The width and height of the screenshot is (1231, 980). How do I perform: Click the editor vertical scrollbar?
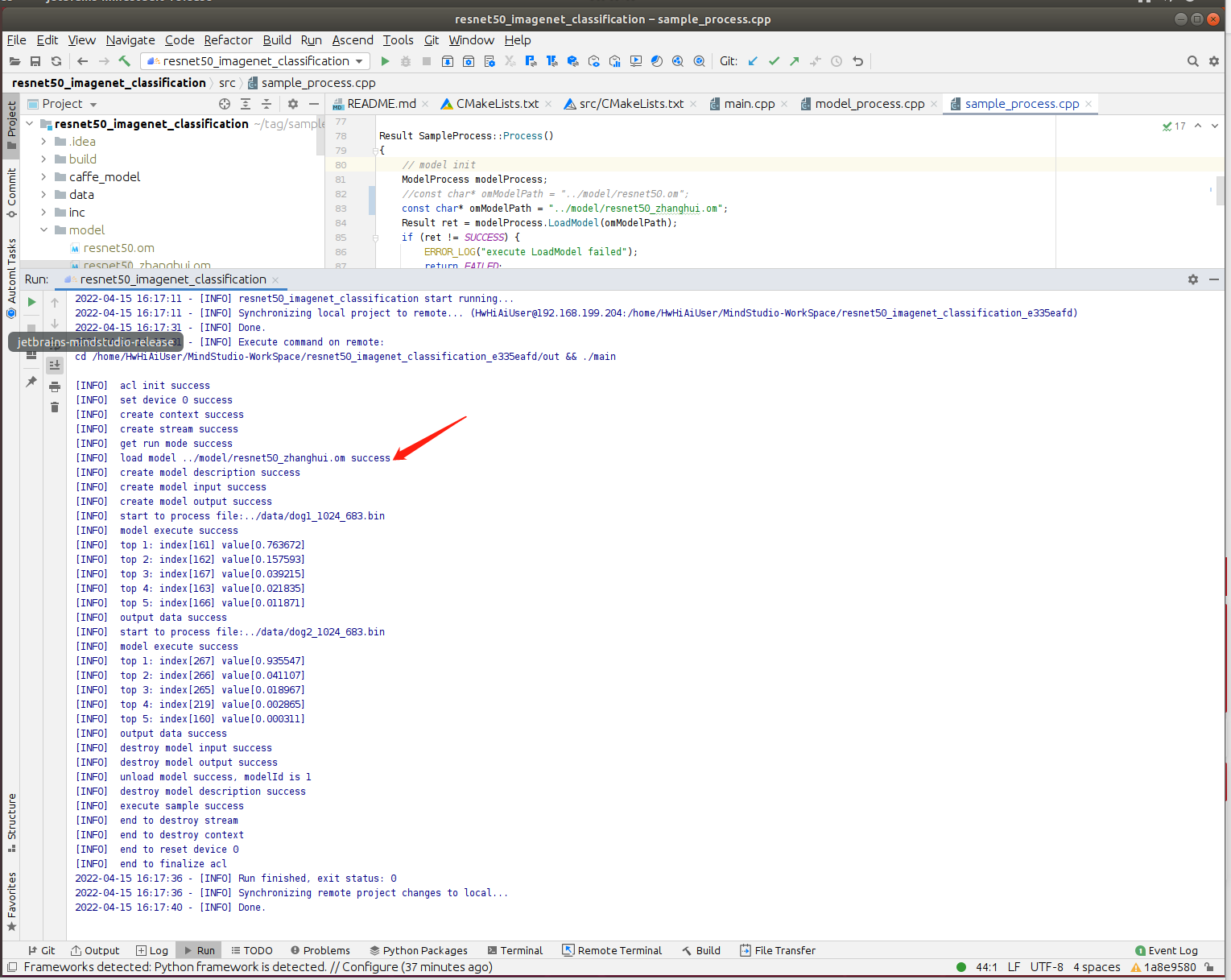[x=1221, y=192]
